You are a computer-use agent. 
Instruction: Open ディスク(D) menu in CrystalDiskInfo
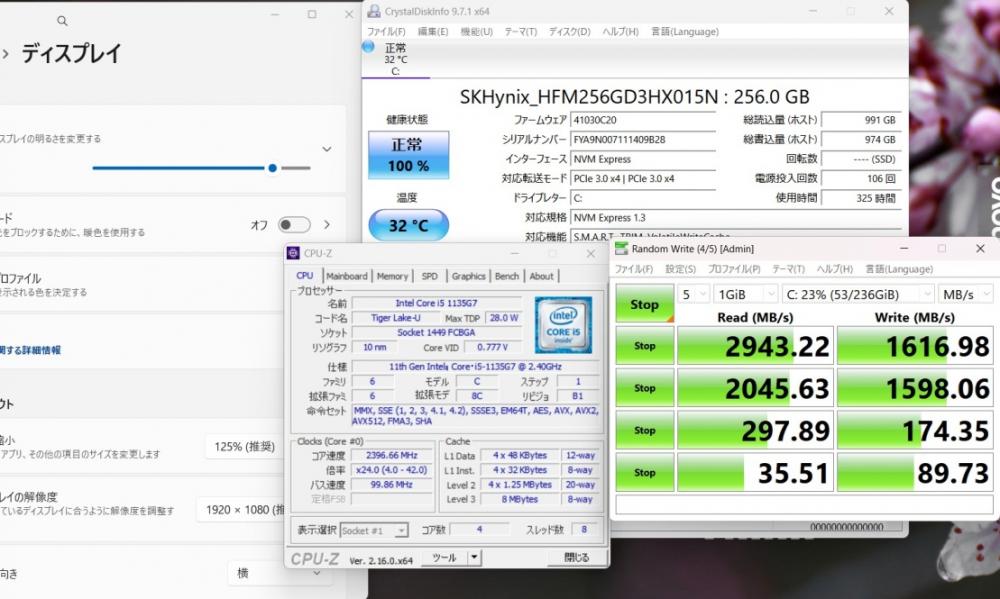570,31
